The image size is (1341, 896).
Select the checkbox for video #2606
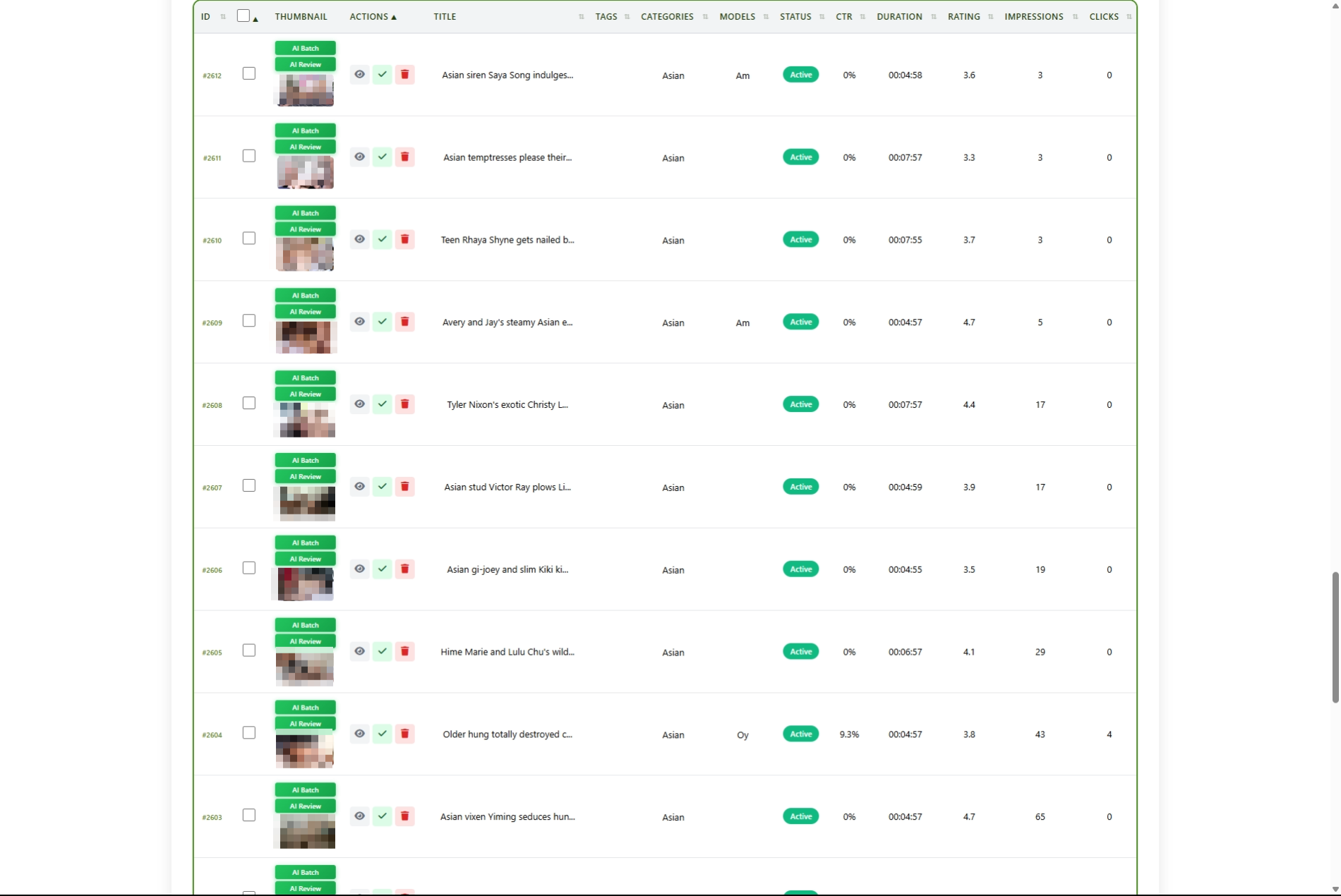pyautogui.click(x=248, y=568)
